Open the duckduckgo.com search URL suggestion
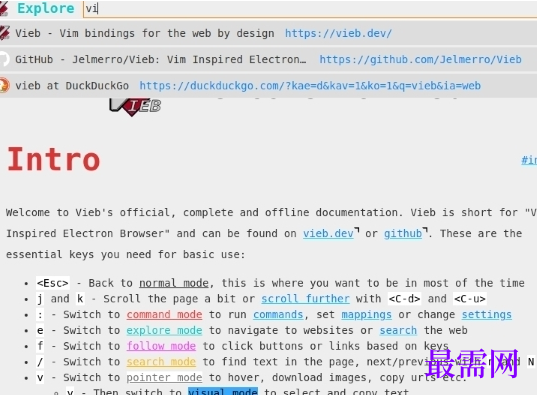This screenshot has height=395, width=537. pyautogui.click(x=310, y=86)
